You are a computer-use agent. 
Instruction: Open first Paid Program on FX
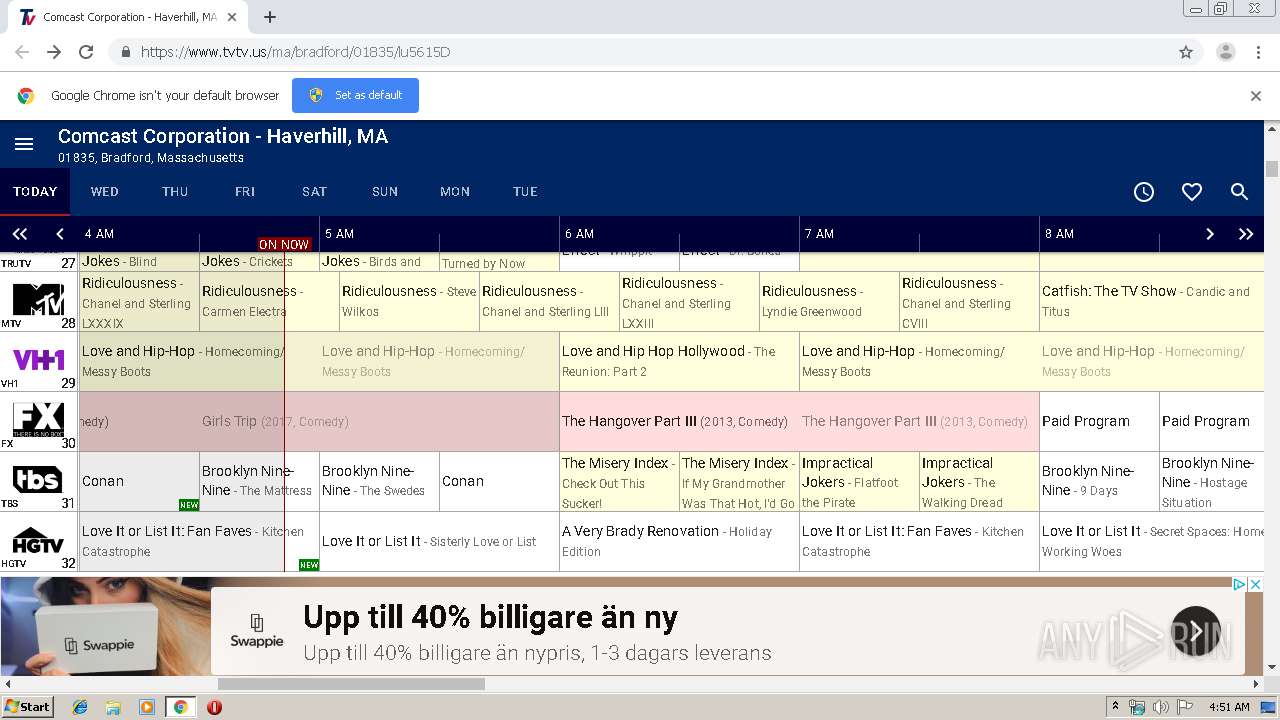[1099, 421]
